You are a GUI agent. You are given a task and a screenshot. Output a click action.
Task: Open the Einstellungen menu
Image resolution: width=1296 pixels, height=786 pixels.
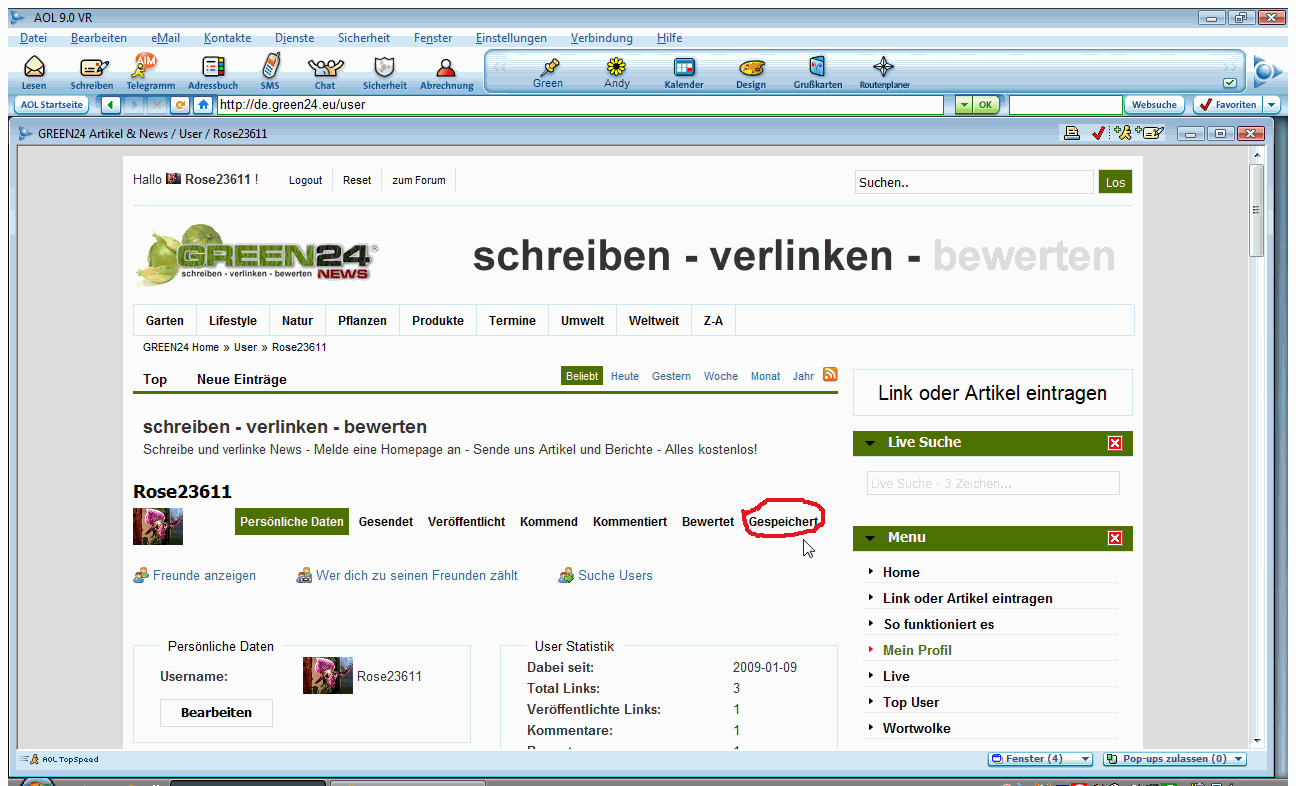coord(511,38)
